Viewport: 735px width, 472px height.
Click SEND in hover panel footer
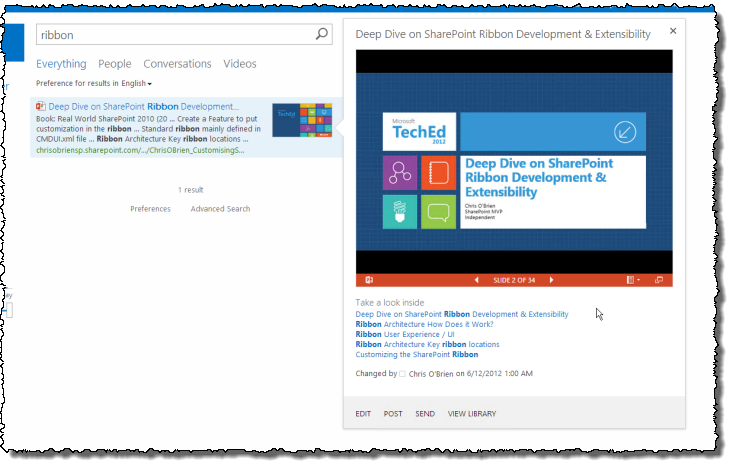tap(425, 414)
